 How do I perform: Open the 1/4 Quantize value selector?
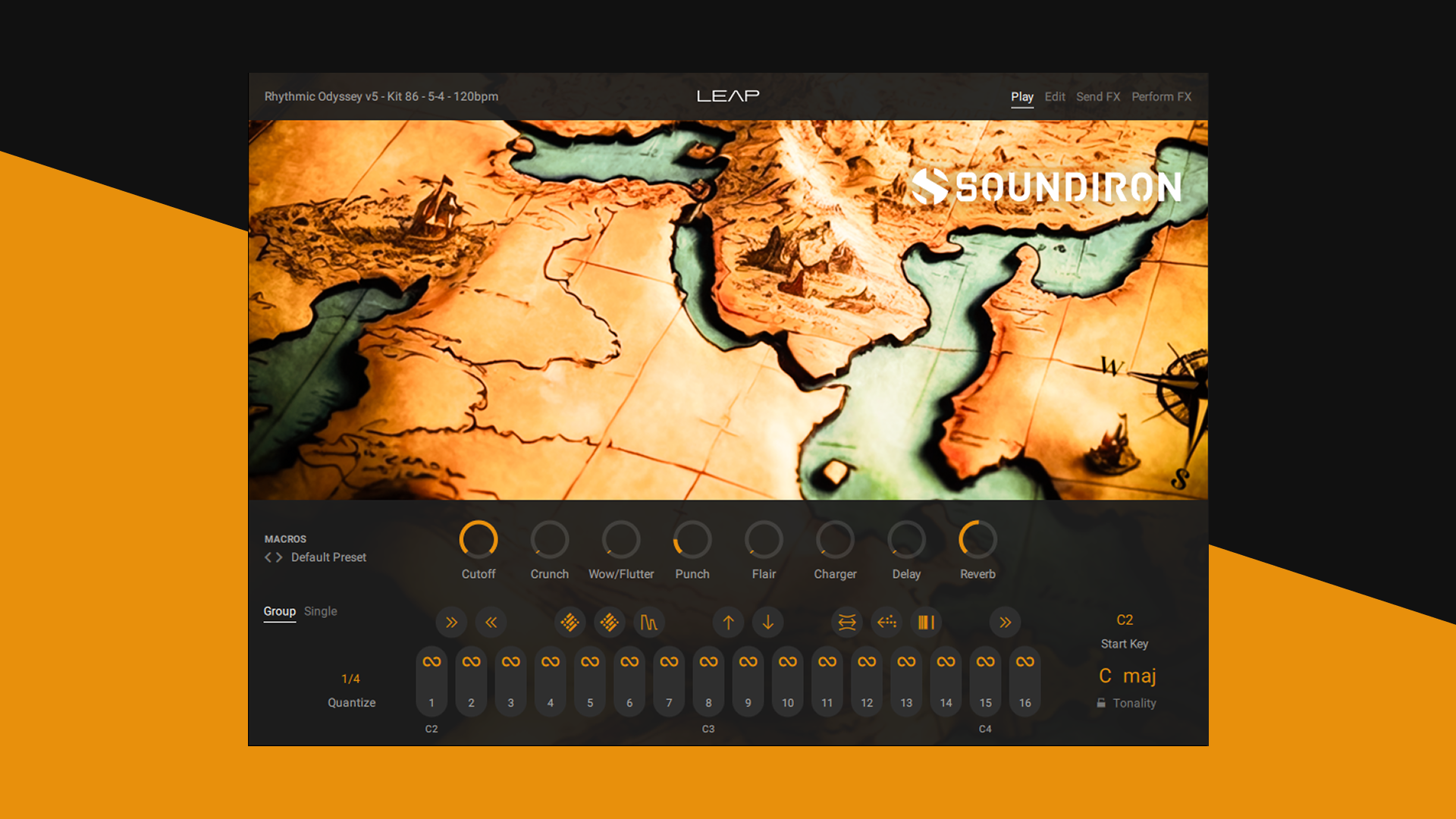350,679
